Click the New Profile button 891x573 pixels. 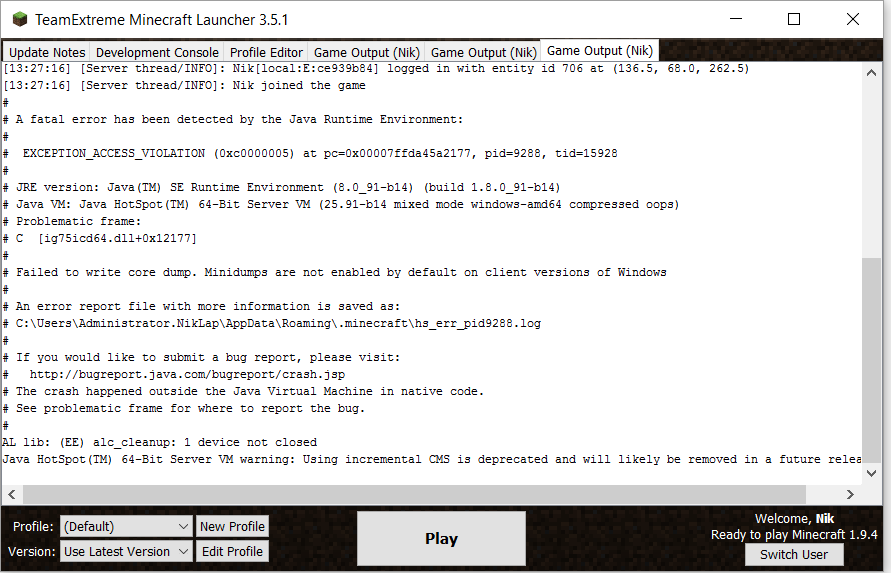point(232,526)
